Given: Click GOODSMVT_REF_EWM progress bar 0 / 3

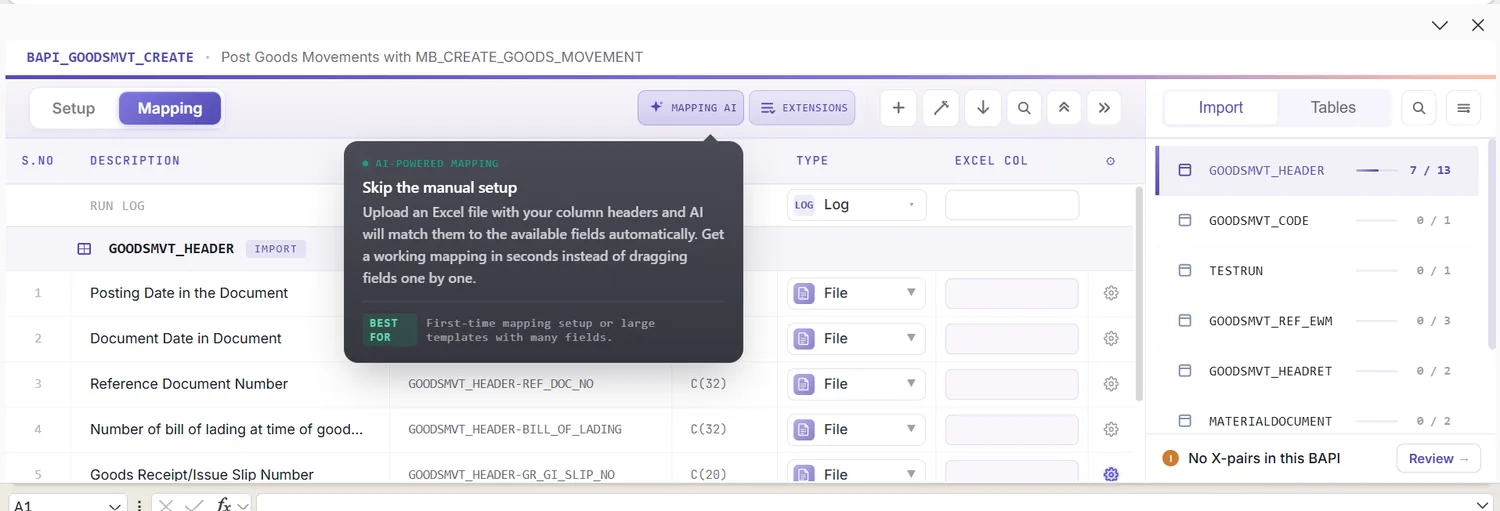Looking at the screenshot, I should 1376,320.
